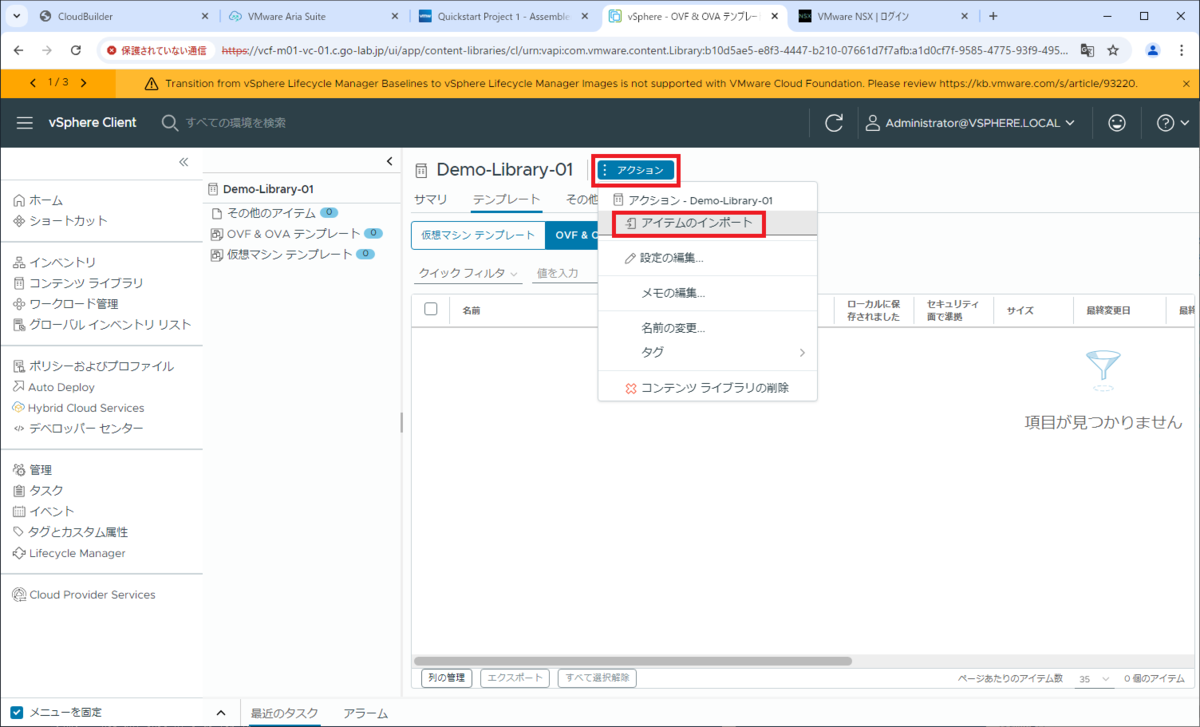Click the エクスポート button
The width and height of the screenshot is (1200, 727).
coord(515,678)
